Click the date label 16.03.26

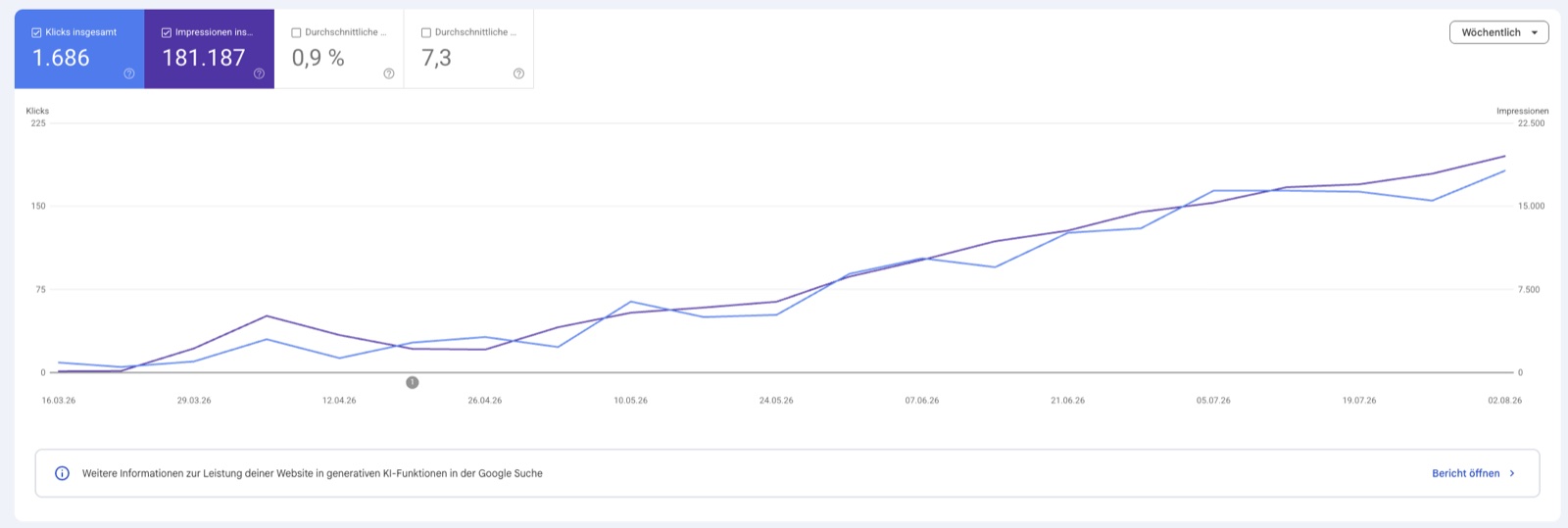pyautogui.click(x=59, y=401)
